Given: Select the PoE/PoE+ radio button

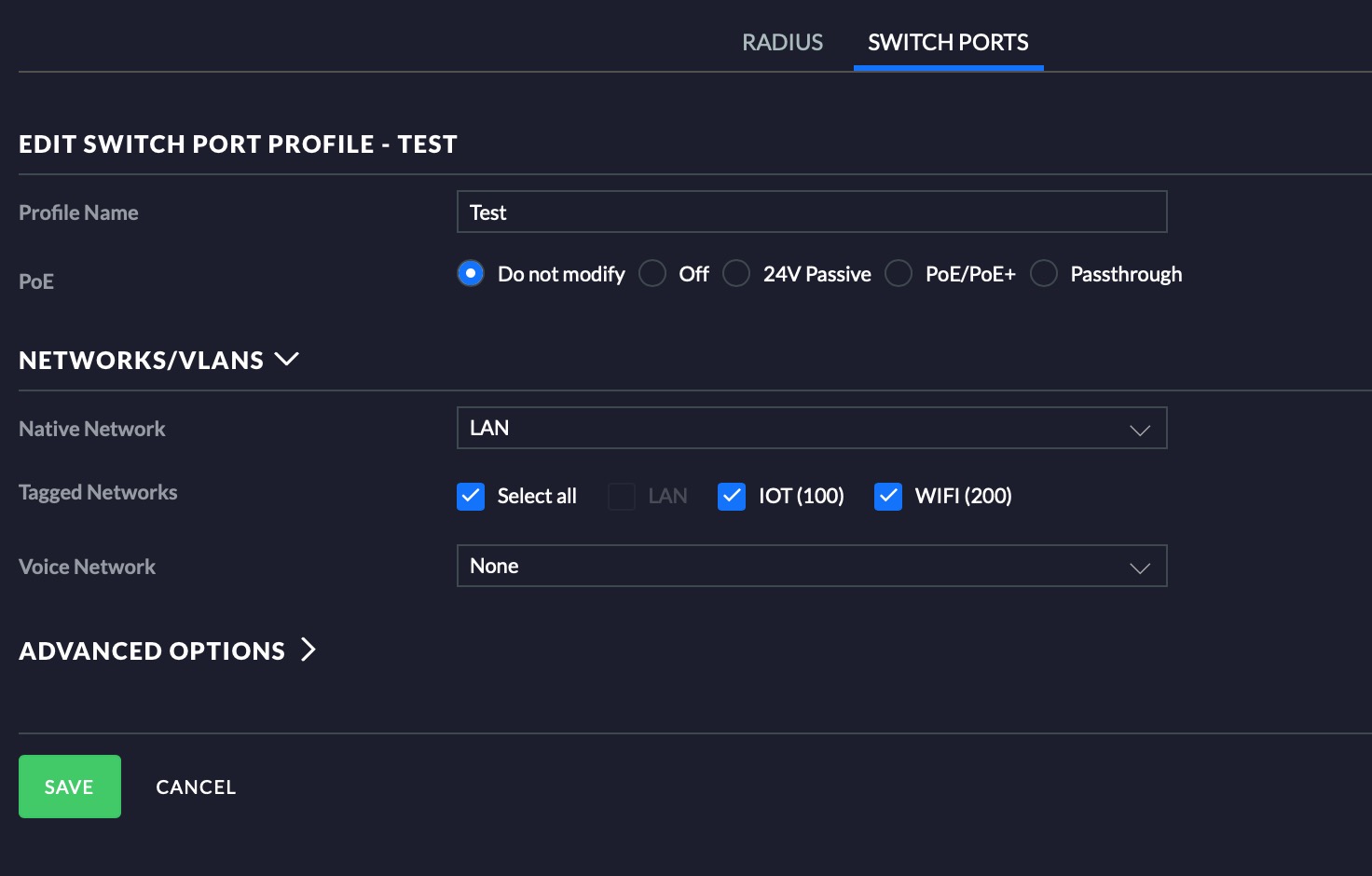Looking at the screenshot, I should click(899, 274).
